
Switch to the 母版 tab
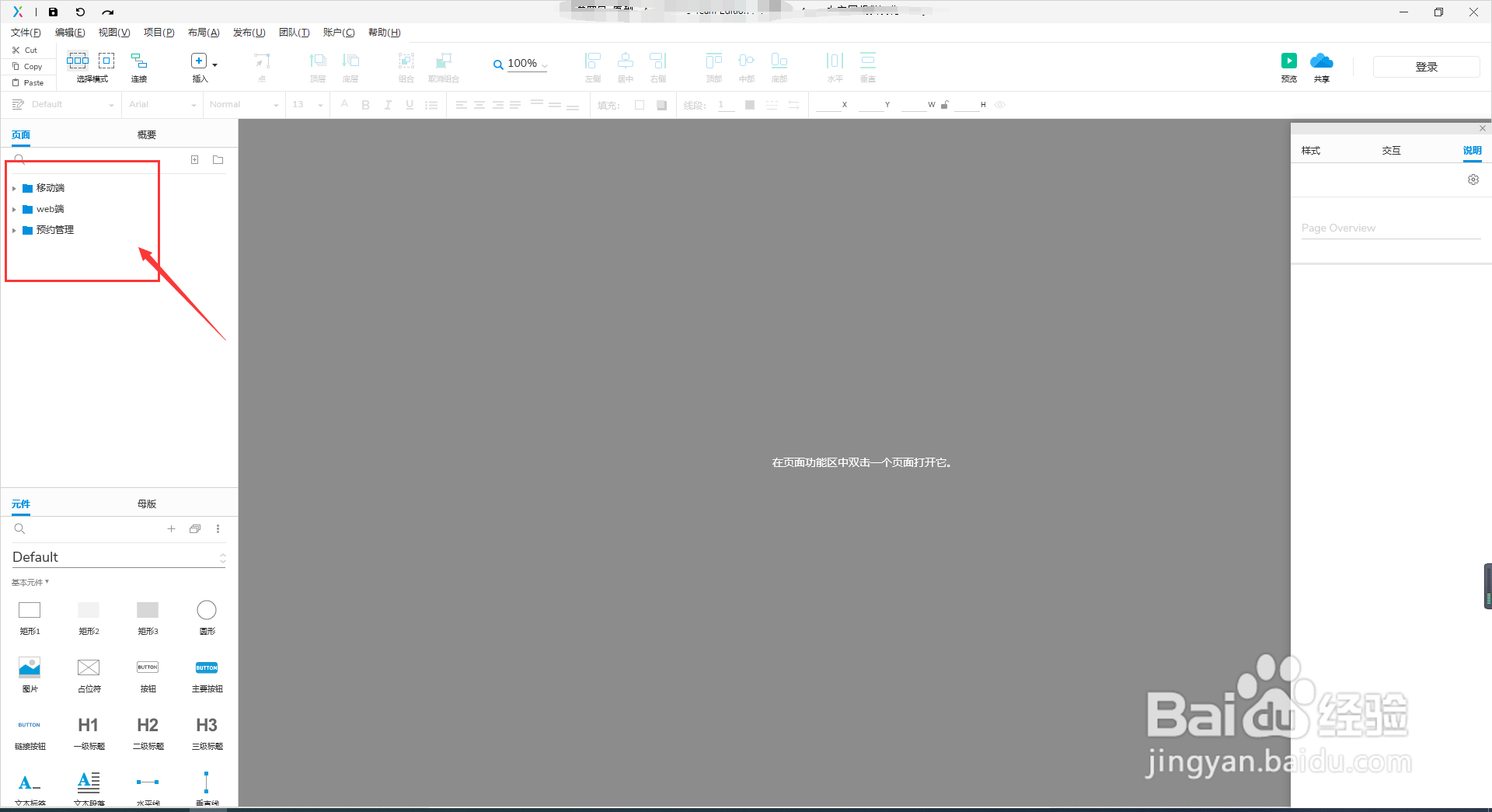[x=147, y=504]
